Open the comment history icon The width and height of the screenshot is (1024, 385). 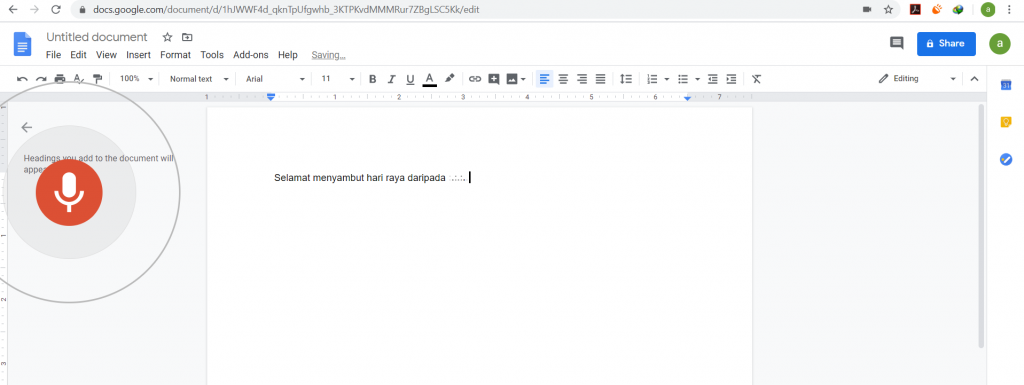pyautogui.click(x=897, y=44)
